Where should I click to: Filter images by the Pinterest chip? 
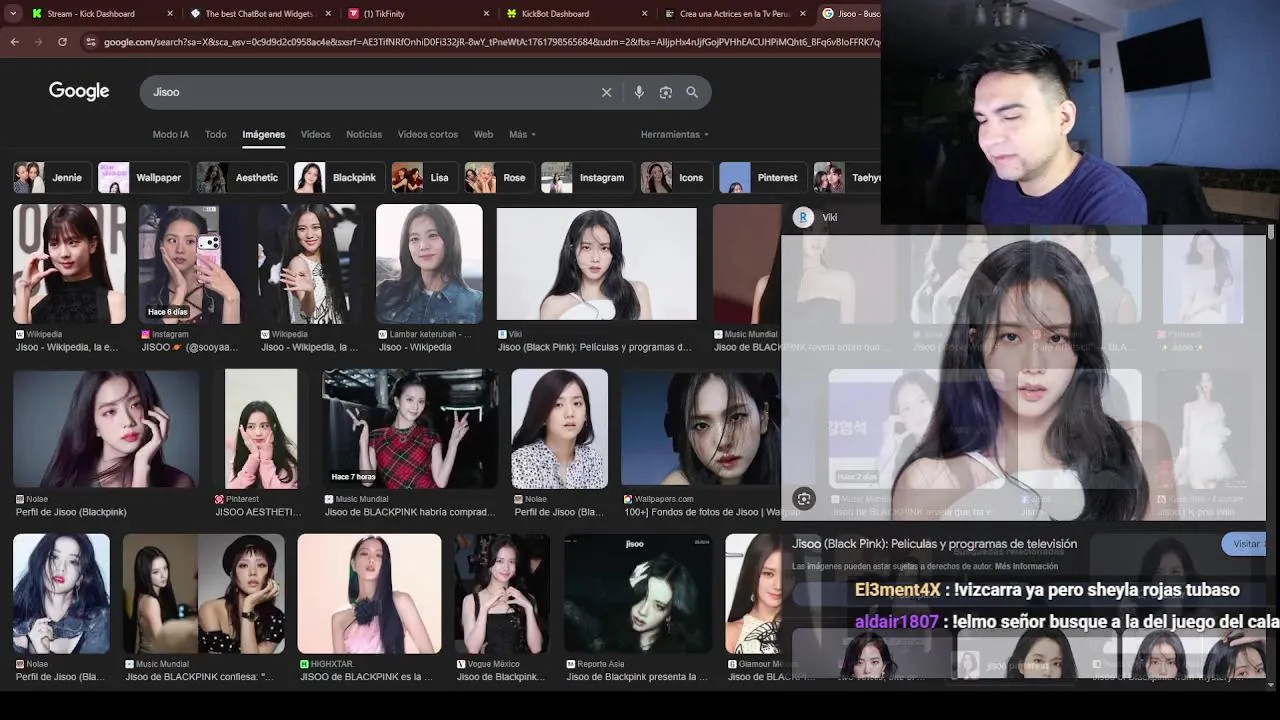(762, 177)
